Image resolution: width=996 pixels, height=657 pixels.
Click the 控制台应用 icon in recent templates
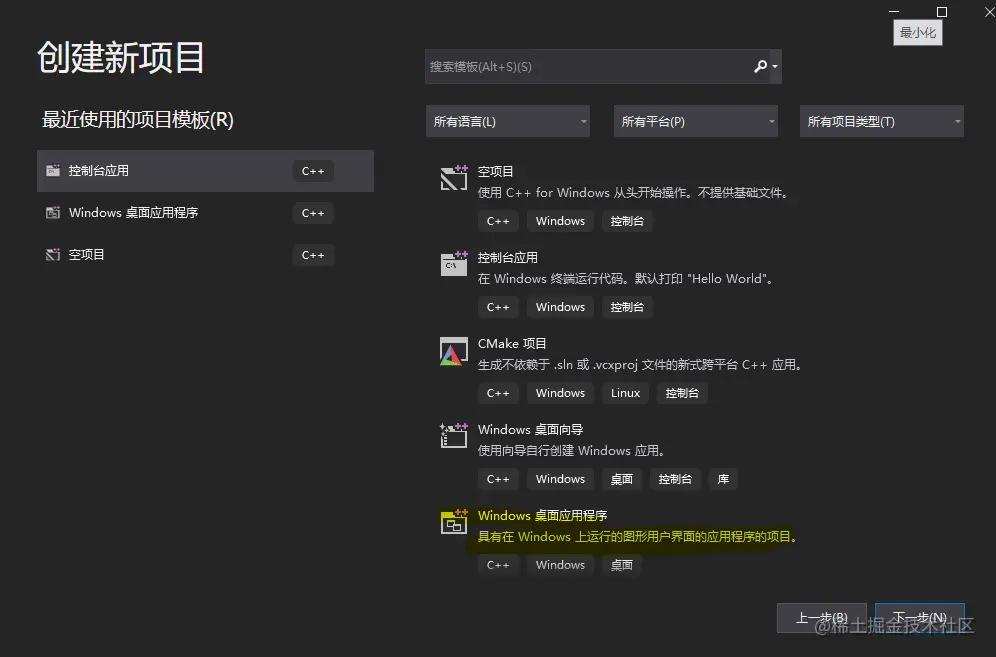53,170
